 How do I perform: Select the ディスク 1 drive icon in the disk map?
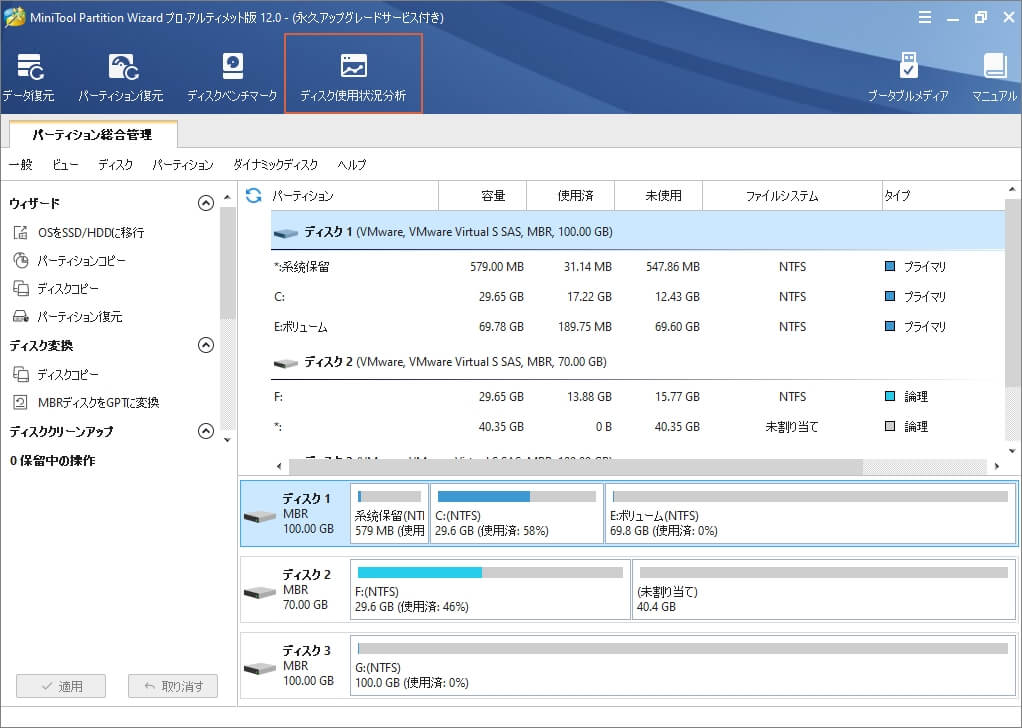point(260,516)
